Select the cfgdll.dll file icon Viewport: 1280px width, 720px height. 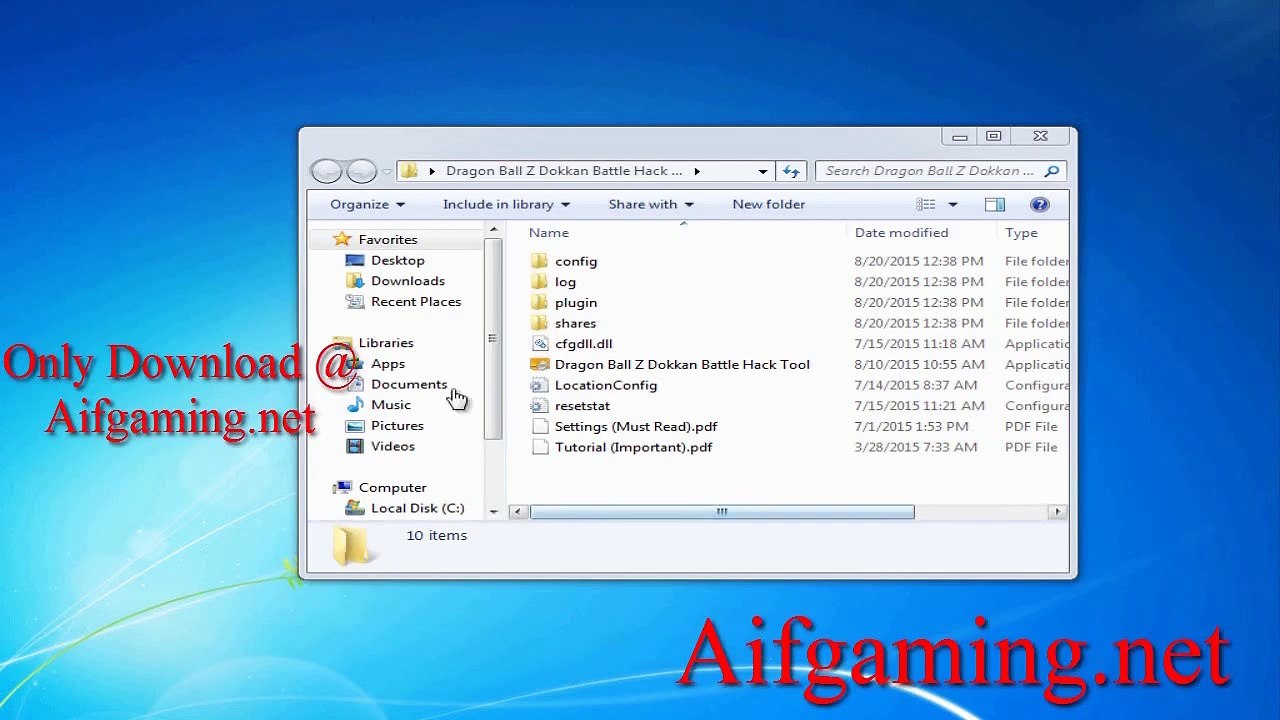coord(540,344)
